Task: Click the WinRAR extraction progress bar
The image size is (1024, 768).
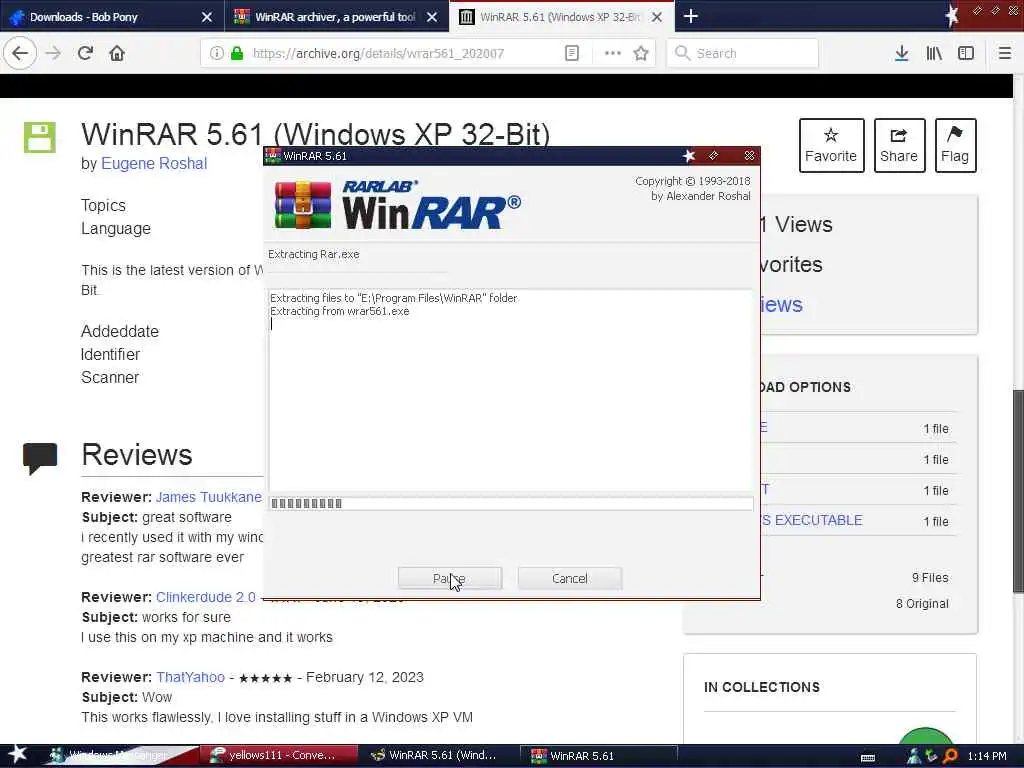Action: (x=511, y=504)
